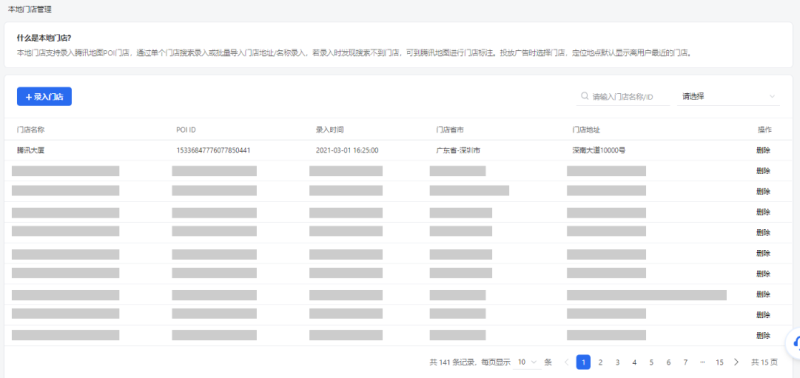
Task: Go to pagination page 4
Action: point(634,362)
